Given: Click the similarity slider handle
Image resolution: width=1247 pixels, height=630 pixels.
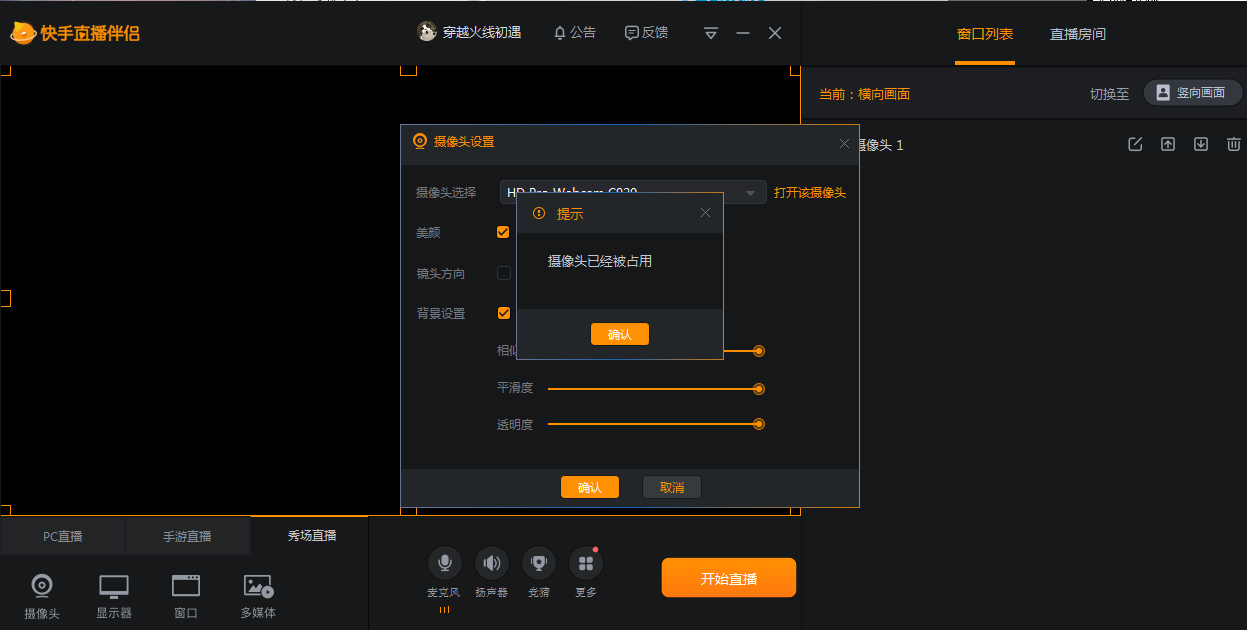Looking at the screenshot, I should (759, 351).
